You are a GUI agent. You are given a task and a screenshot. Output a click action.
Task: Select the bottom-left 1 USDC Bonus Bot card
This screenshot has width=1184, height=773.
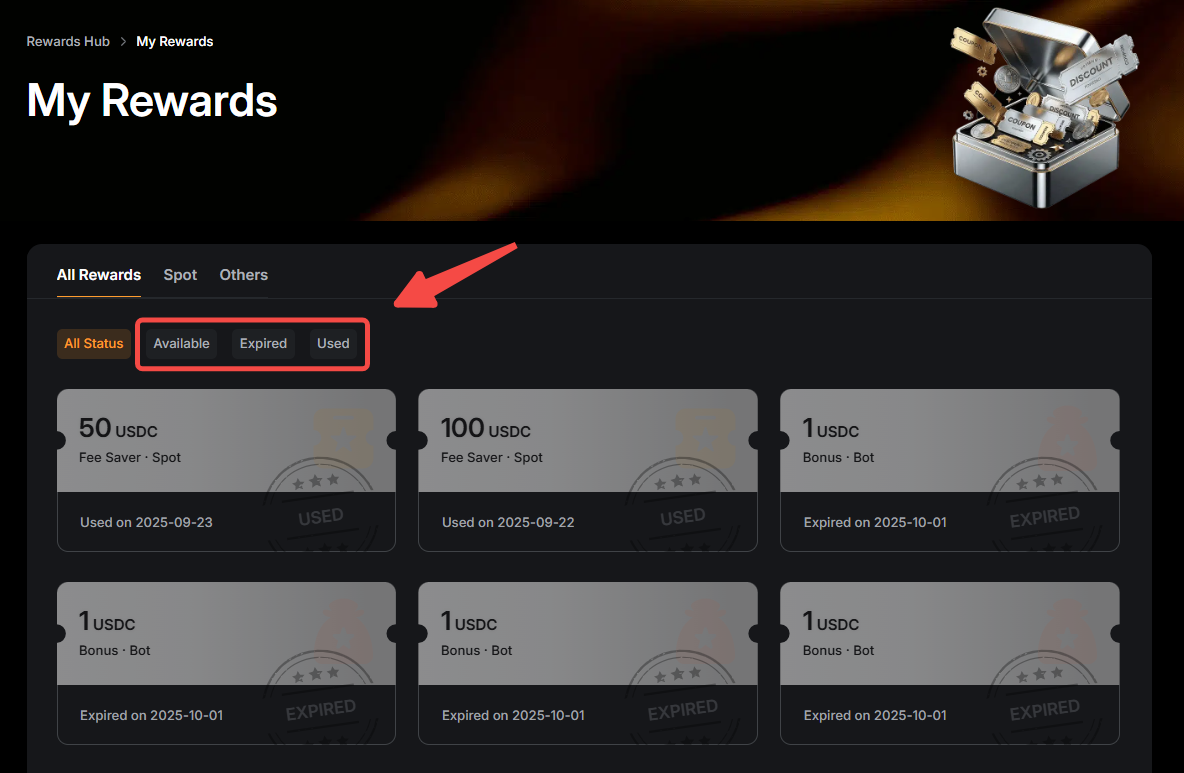coord(227,663)
